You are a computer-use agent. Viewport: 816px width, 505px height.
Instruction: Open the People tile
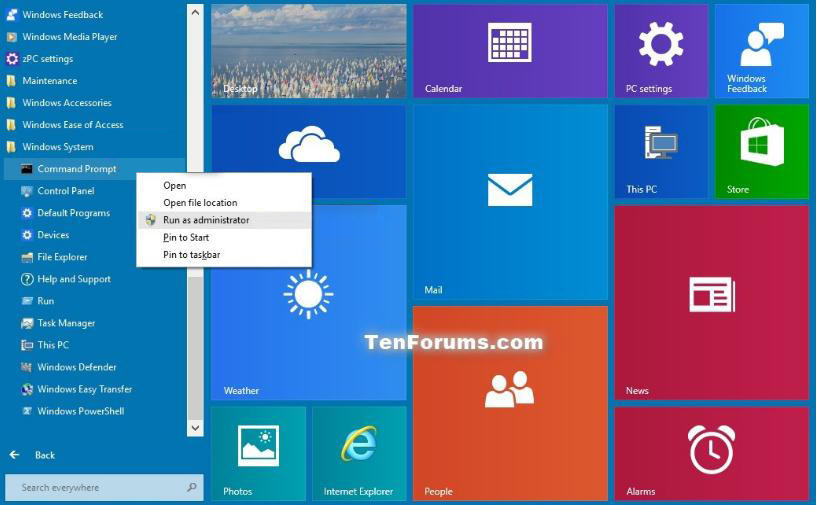[x=510, y=403]
